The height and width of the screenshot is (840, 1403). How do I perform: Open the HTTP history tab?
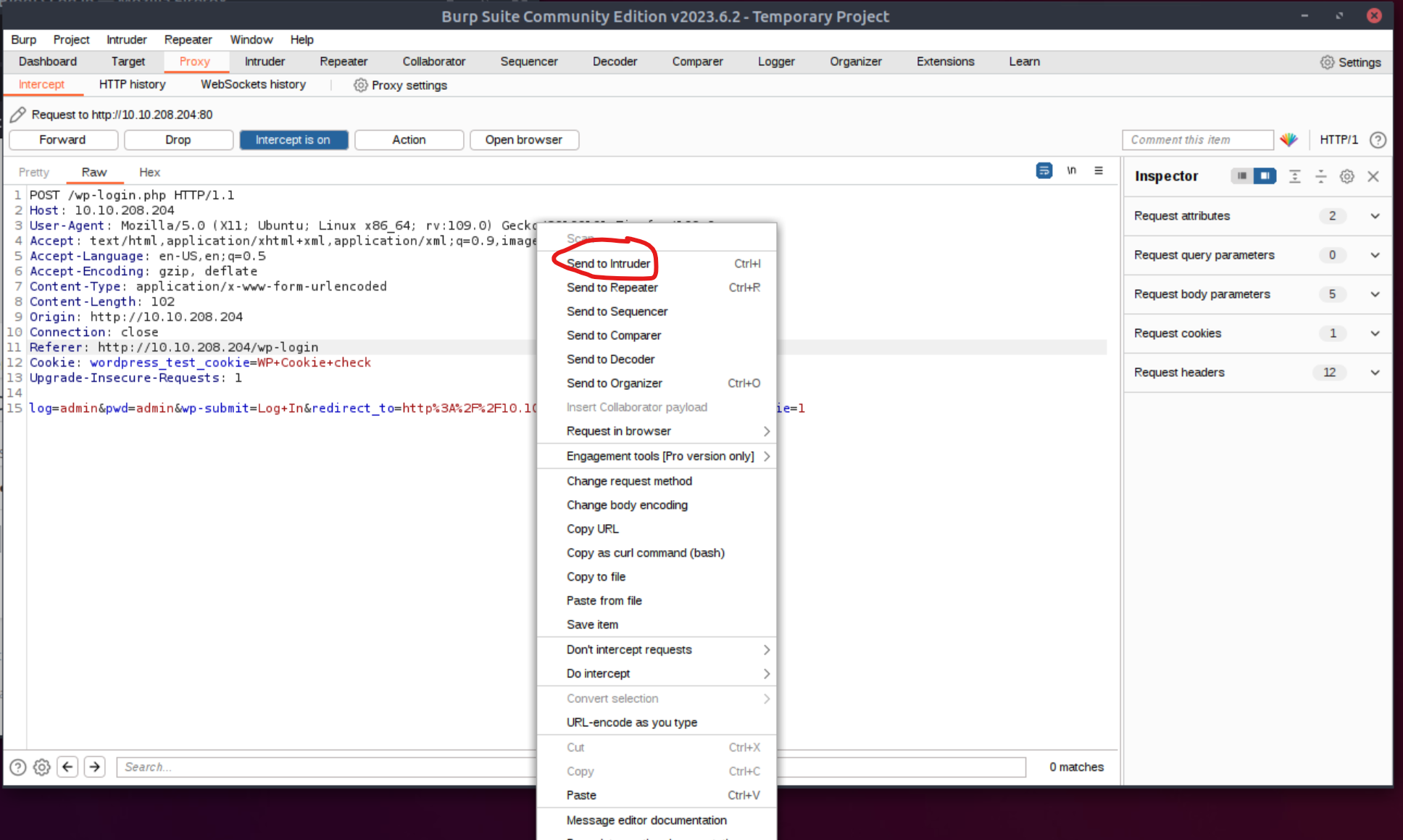click(x=132, y=85)
